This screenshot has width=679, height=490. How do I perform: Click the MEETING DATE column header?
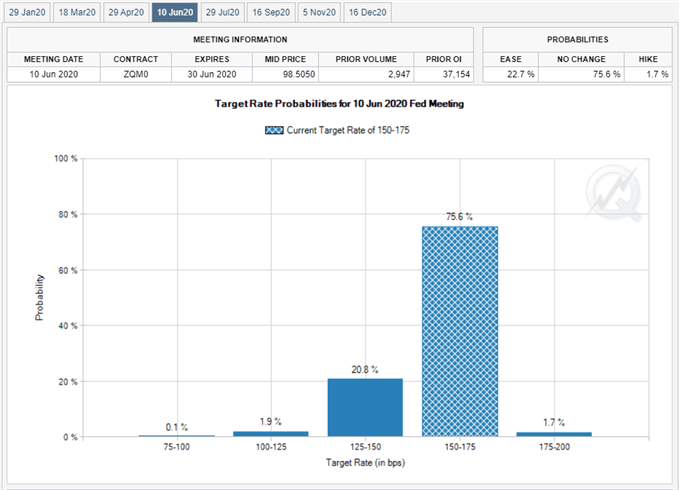tap(54, 59)
